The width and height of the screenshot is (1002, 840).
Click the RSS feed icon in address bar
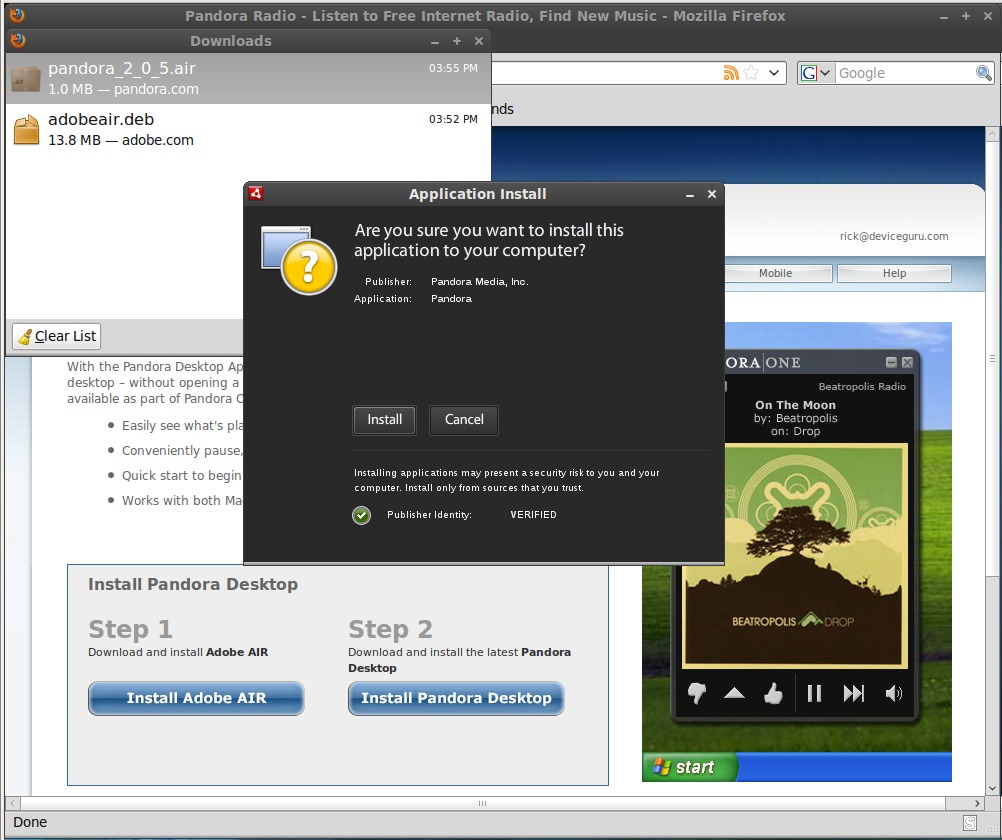[x=730, y=73]
